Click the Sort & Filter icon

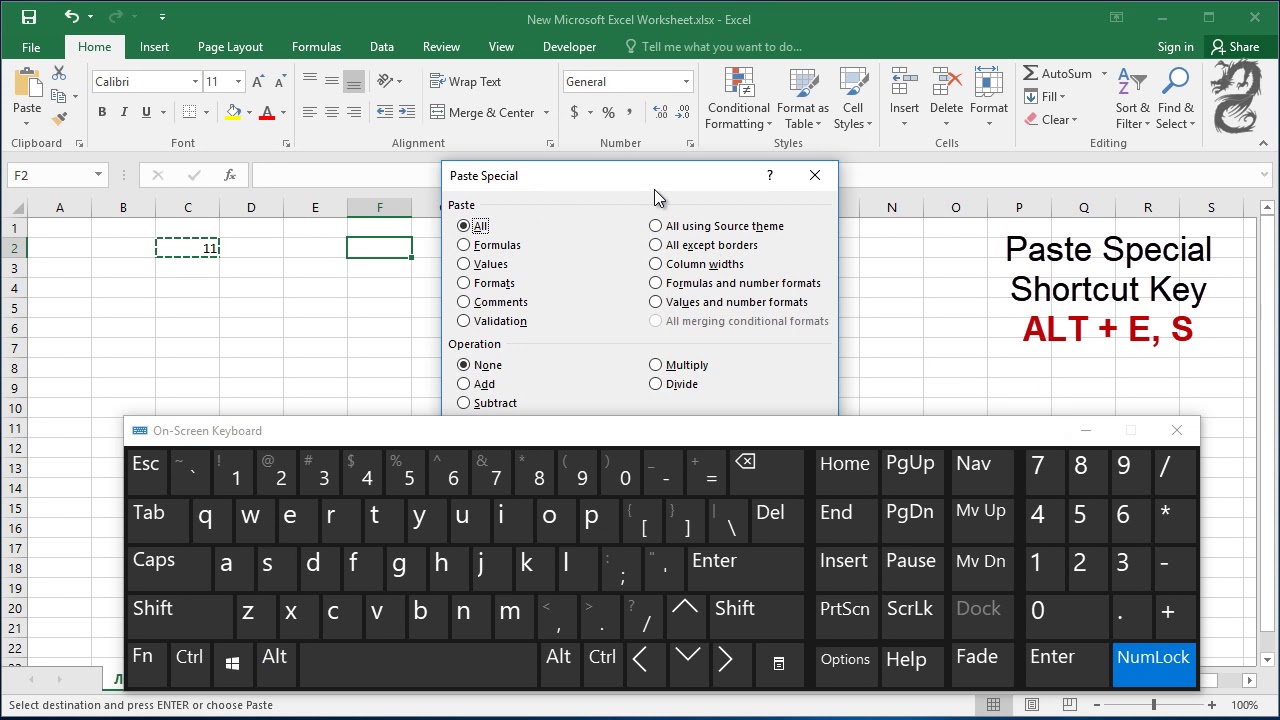tap(1133, 99)
